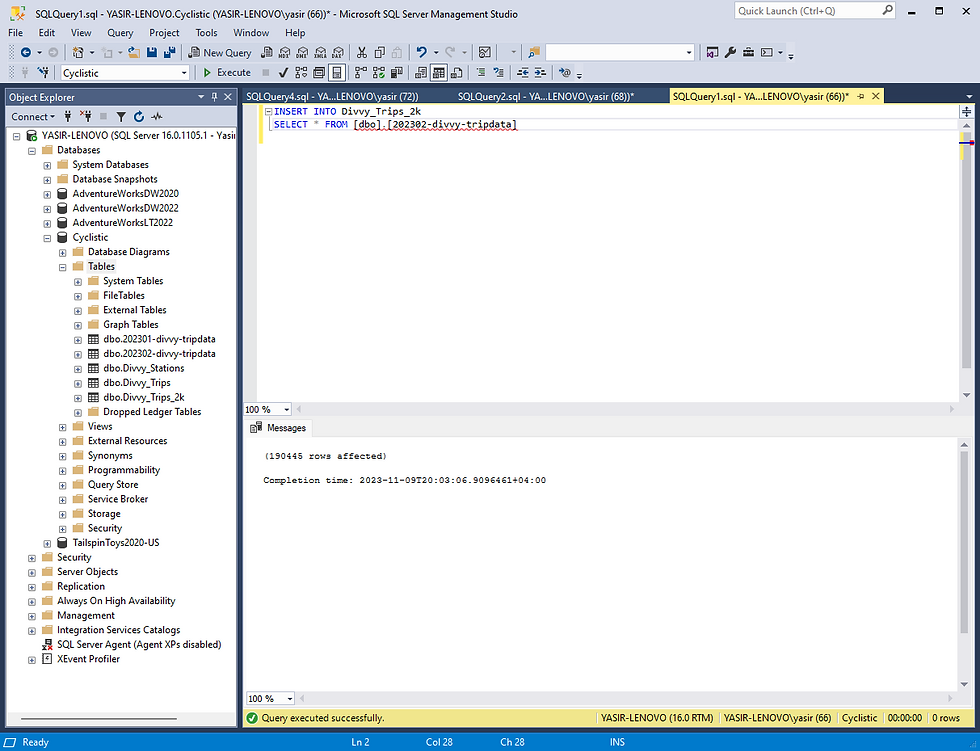980x751 pixels.
Task: Switch to SQLQuery2.sql tab
Action: tap(546, 96)
